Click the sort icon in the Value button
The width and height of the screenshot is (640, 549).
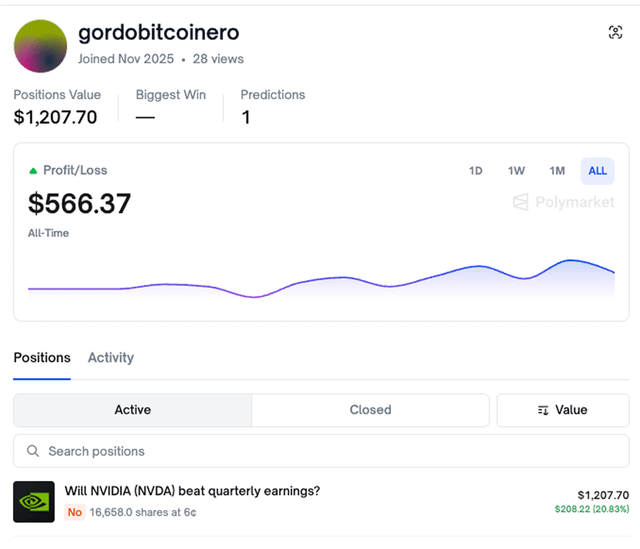point(543,410)
